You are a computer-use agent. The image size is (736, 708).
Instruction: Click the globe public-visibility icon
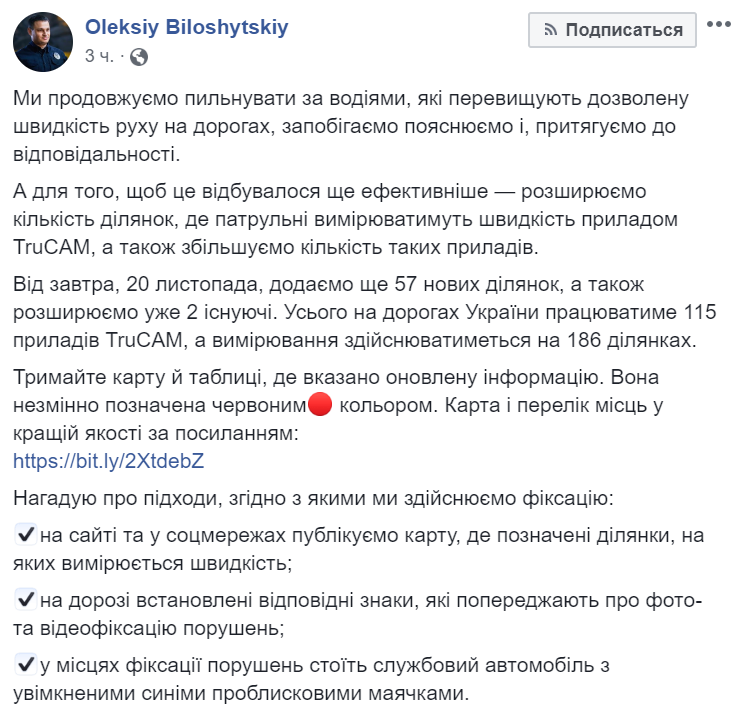(x=138, y=57)
